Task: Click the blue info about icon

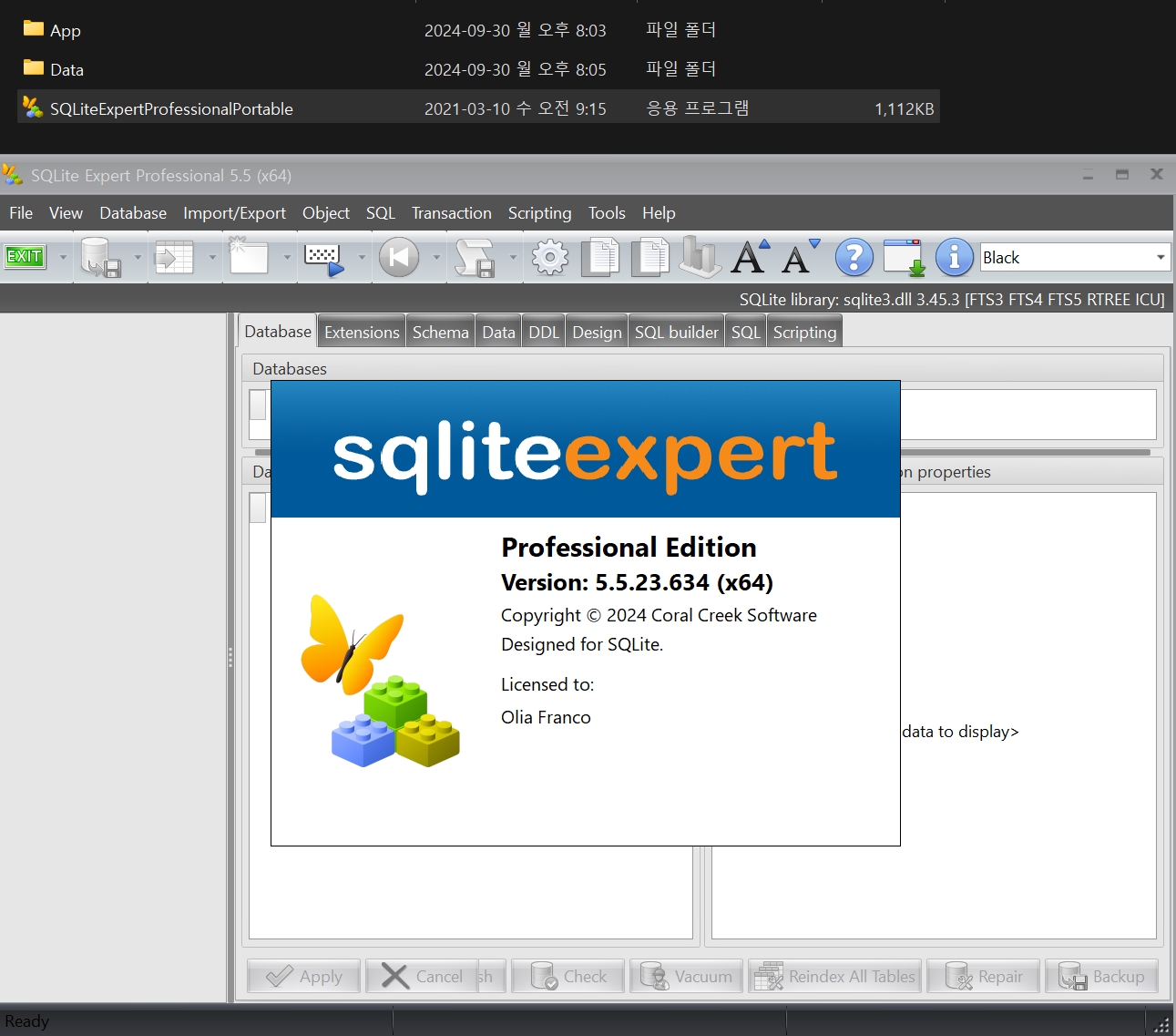Action: click(x=955, y=258)
